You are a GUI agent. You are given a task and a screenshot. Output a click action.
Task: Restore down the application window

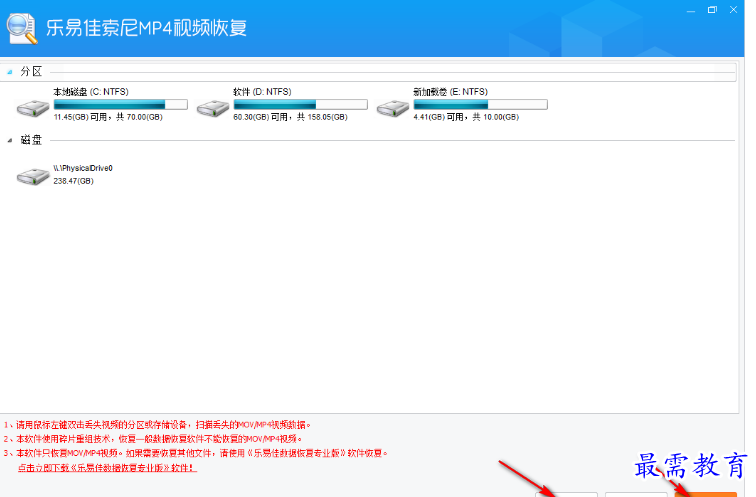pos(712,10)
